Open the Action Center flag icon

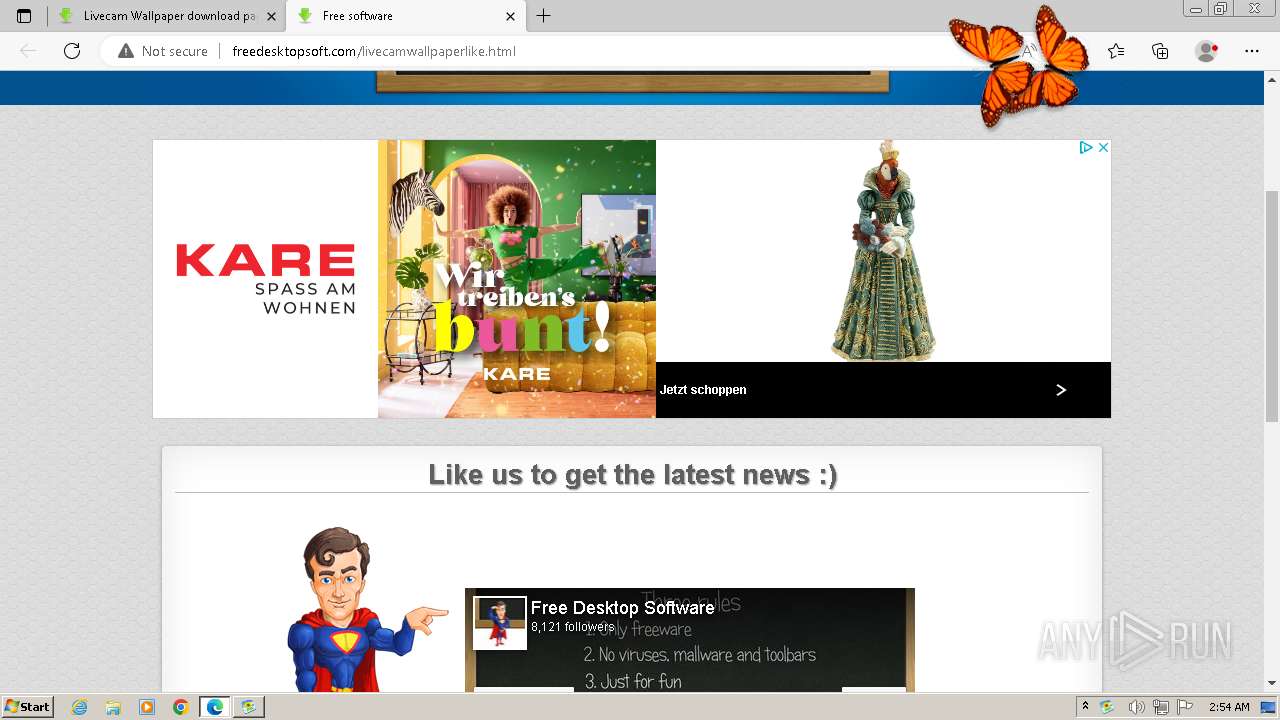tap(1185, 707)
